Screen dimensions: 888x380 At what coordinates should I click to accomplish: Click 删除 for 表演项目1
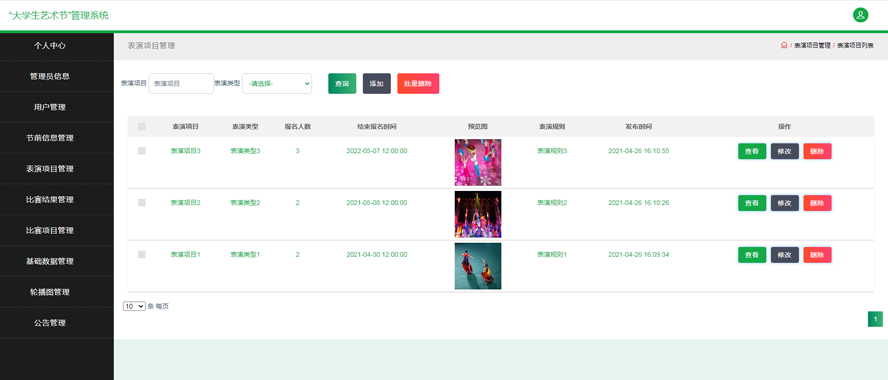click(817, 255)
